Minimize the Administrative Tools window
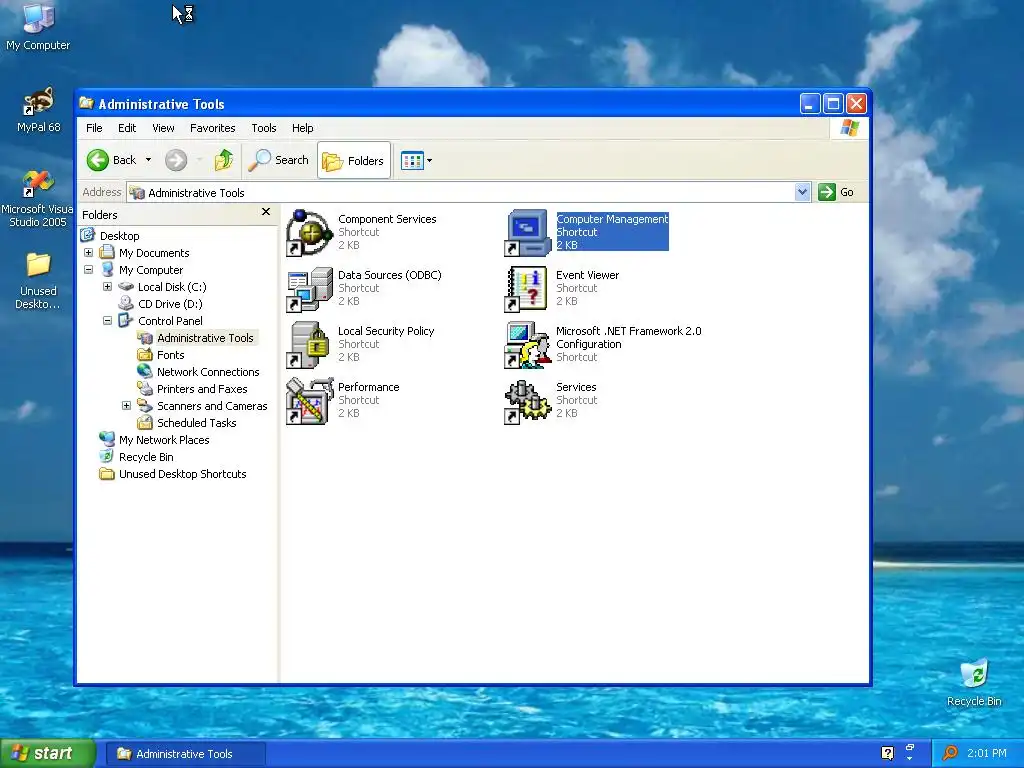 [x=810, y=104]
